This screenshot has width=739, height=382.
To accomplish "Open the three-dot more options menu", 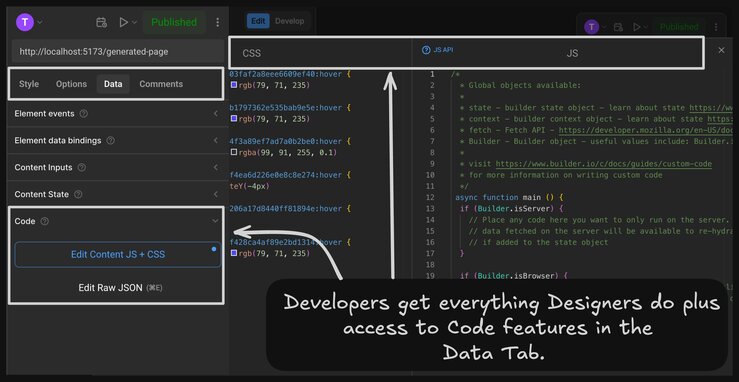I will (217, 22).
